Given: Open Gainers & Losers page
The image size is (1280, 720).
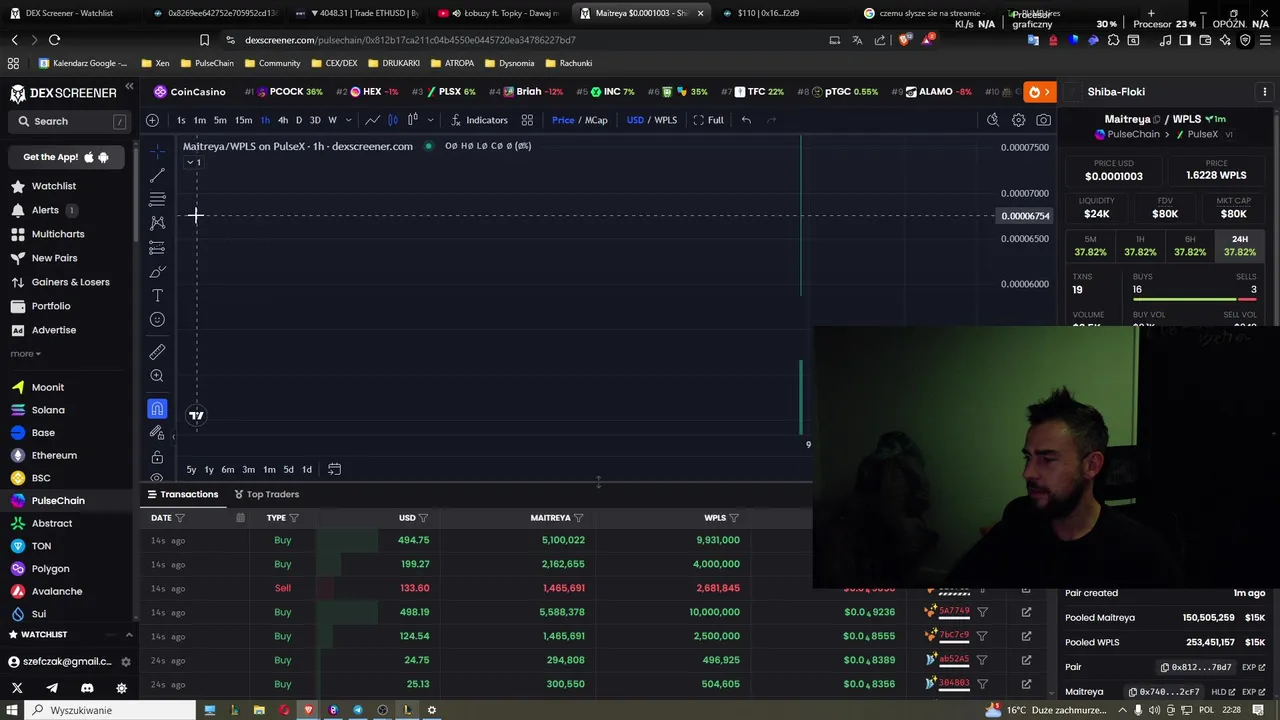Looking at the screenshot, I should tap(69, 282).
